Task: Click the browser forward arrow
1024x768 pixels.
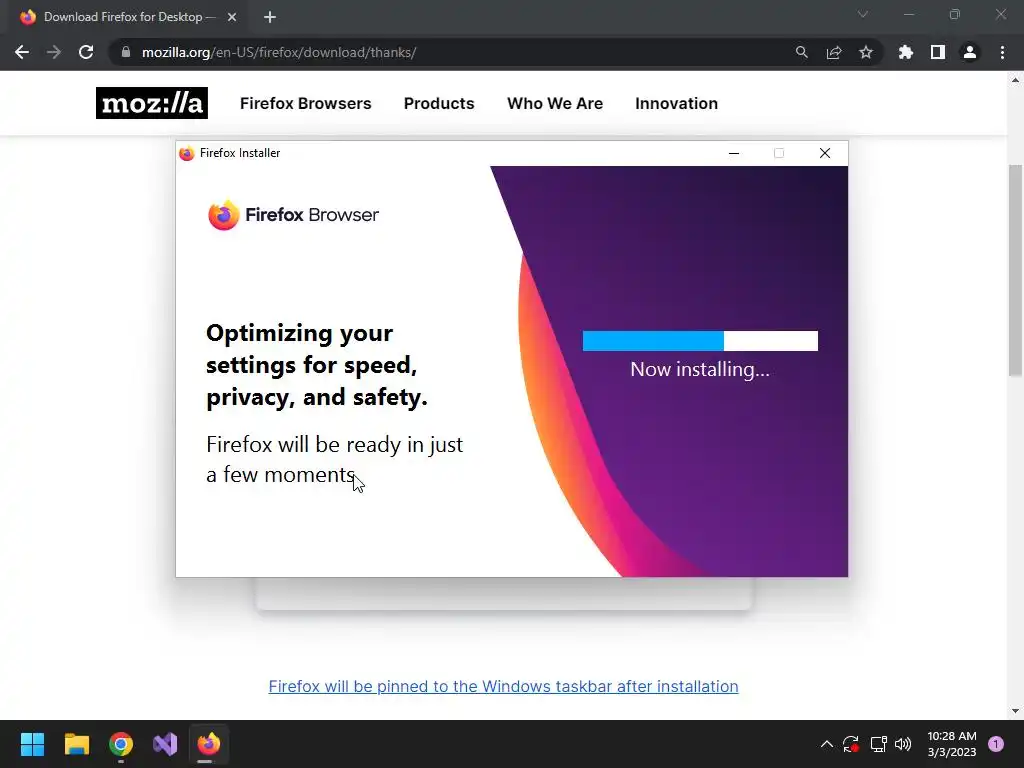Action: [x=54, y=52]
